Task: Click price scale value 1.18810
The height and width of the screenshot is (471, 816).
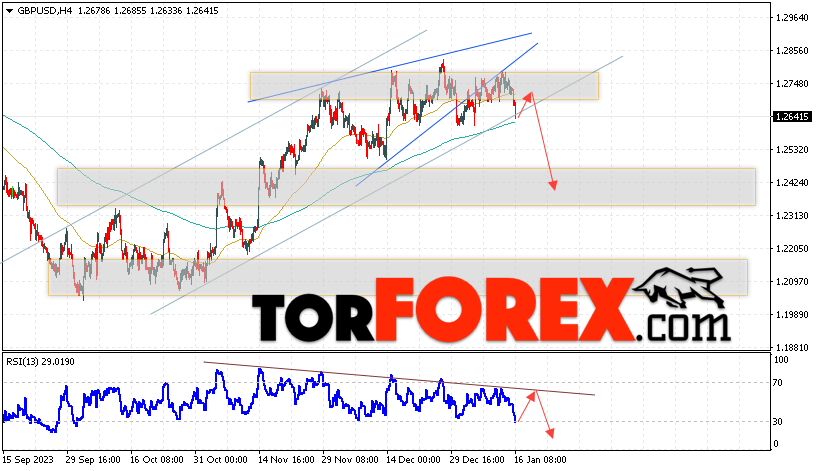Action: 792,347
